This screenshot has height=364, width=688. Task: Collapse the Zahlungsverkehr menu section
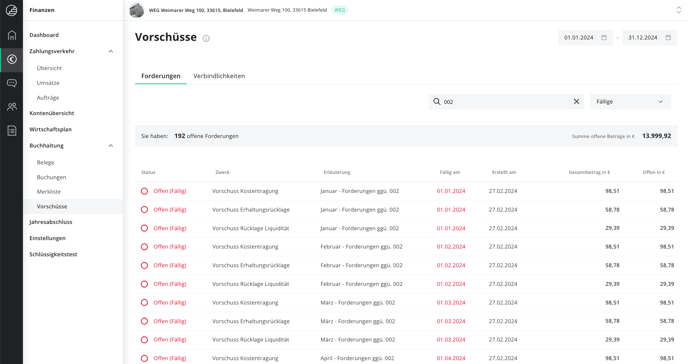111,51
